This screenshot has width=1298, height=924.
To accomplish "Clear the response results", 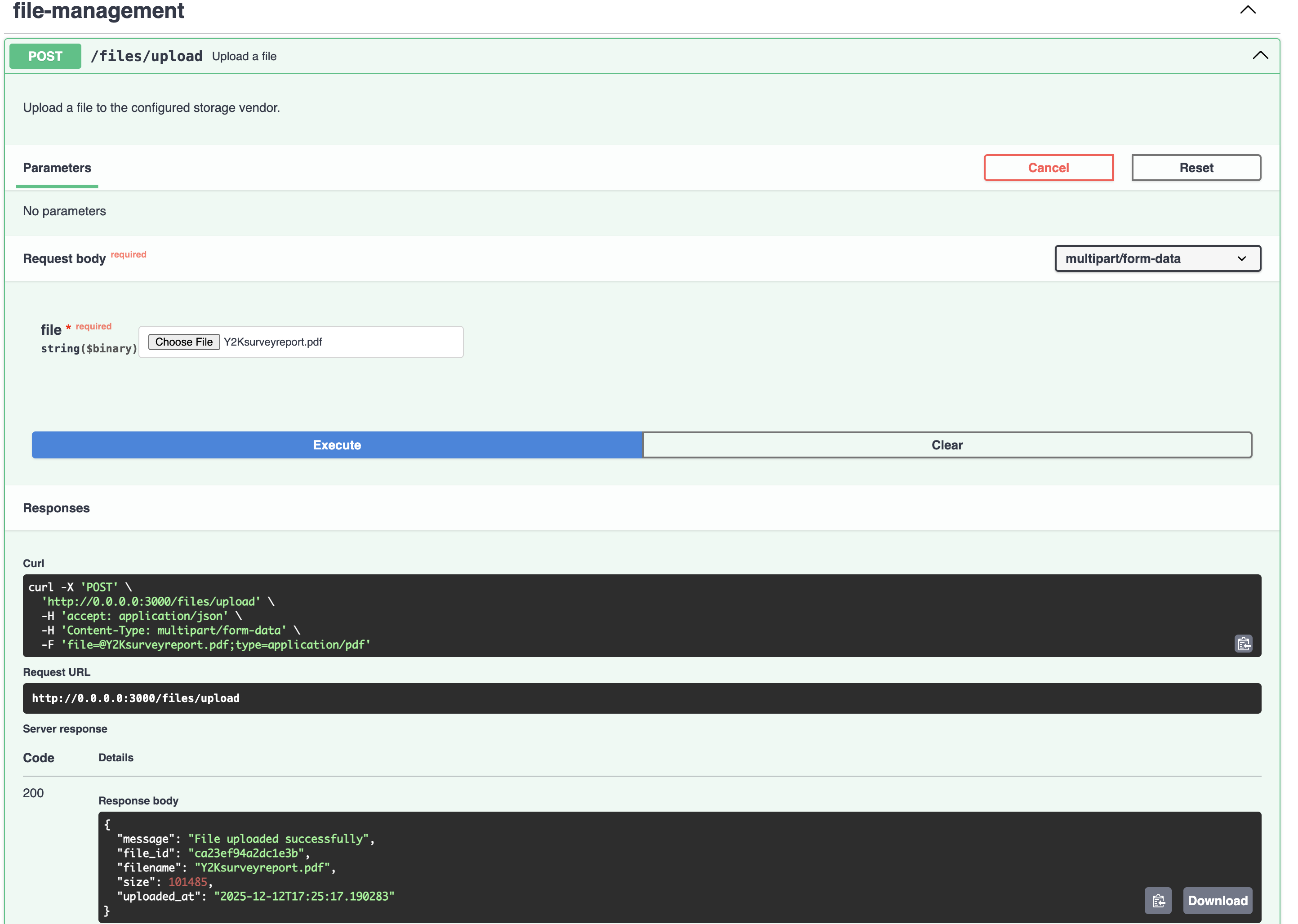I will pyautogui.click(x=947, y=445).
